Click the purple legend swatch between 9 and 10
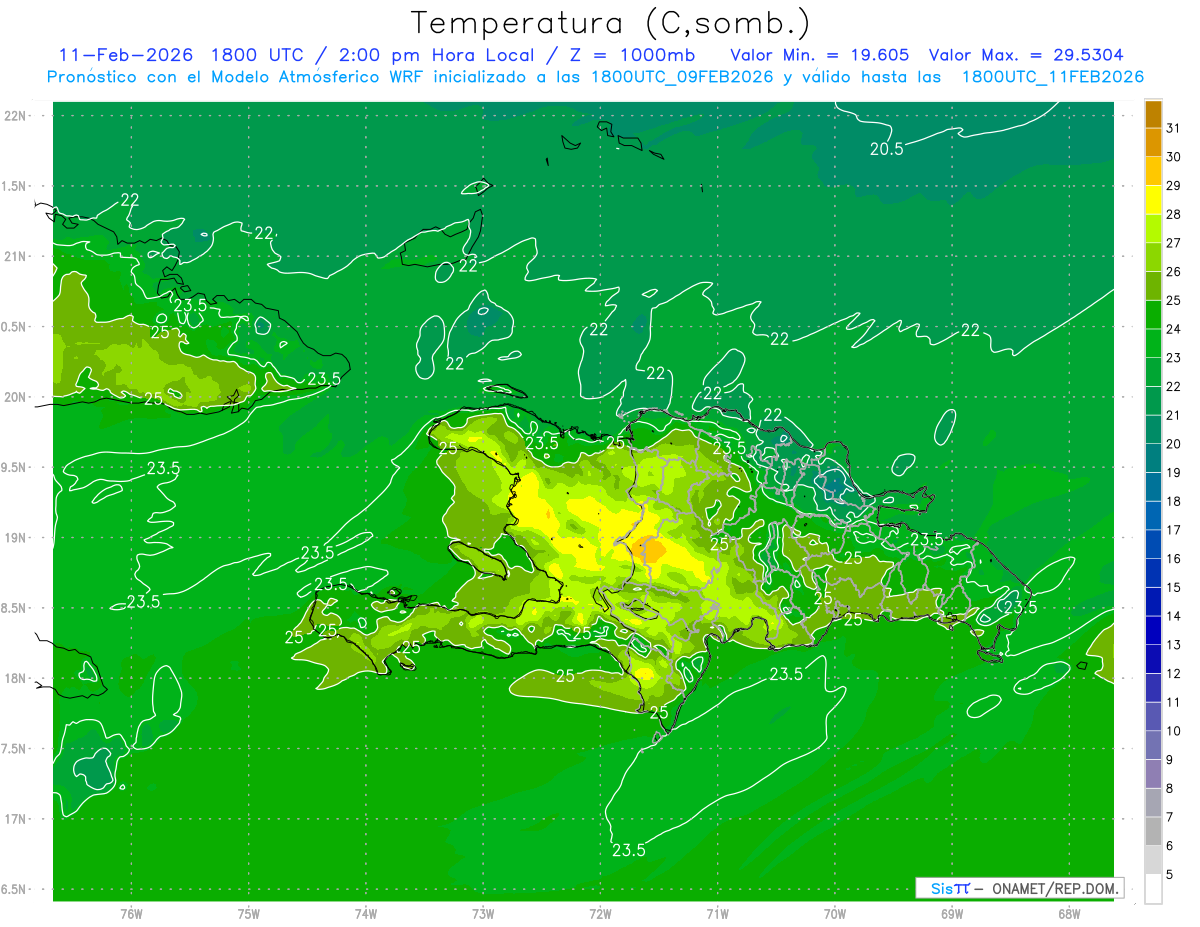The height and width of the screenshot is (927, 1200). point(1154,745)
